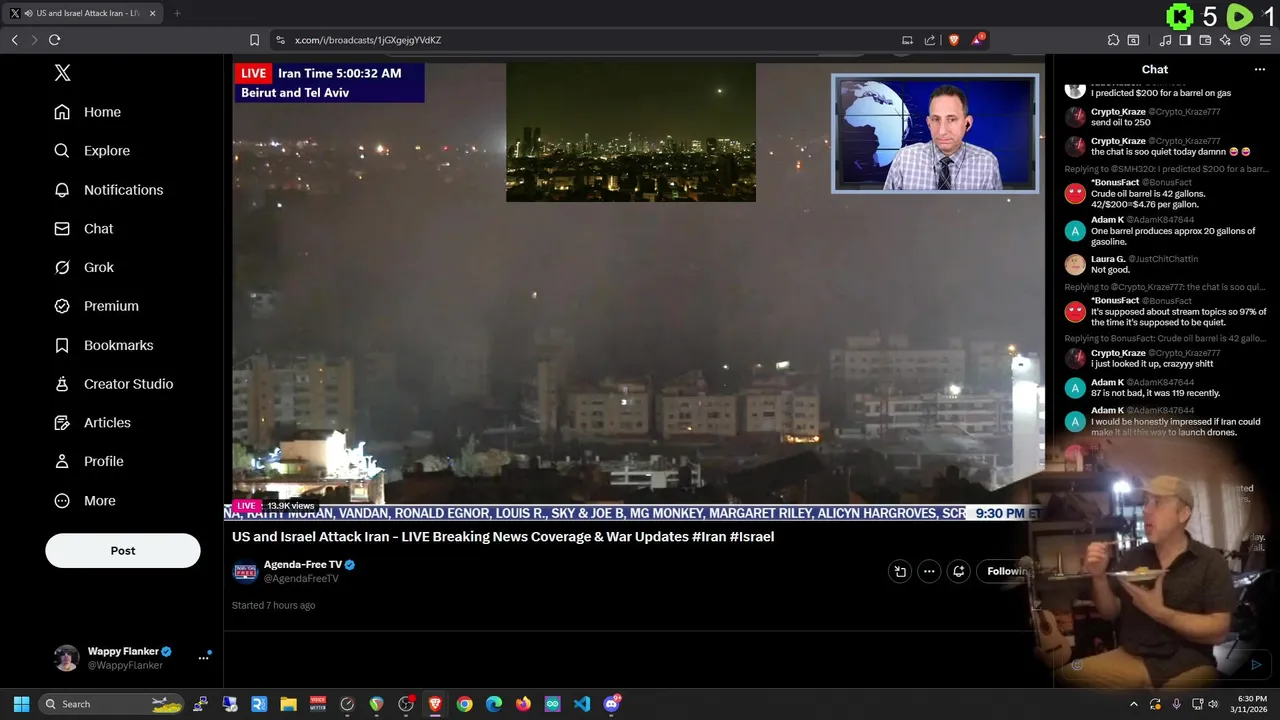
Task: Open Discord from taskbar
Action: (612, 704)
